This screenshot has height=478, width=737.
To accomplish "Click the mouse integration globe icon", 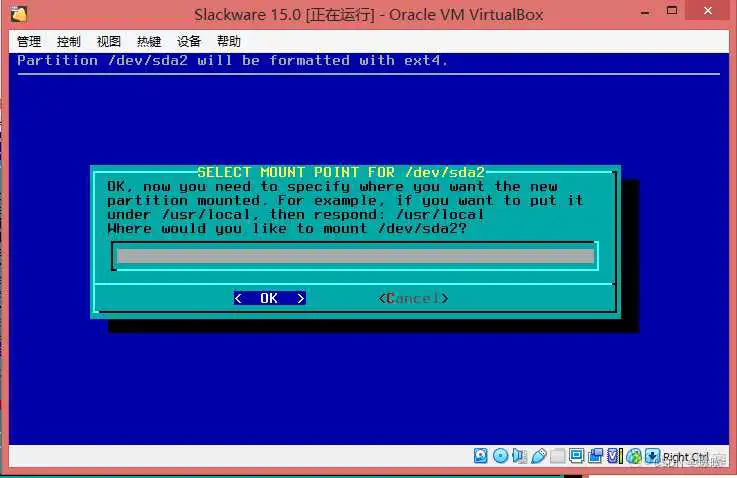I will 633,457.
